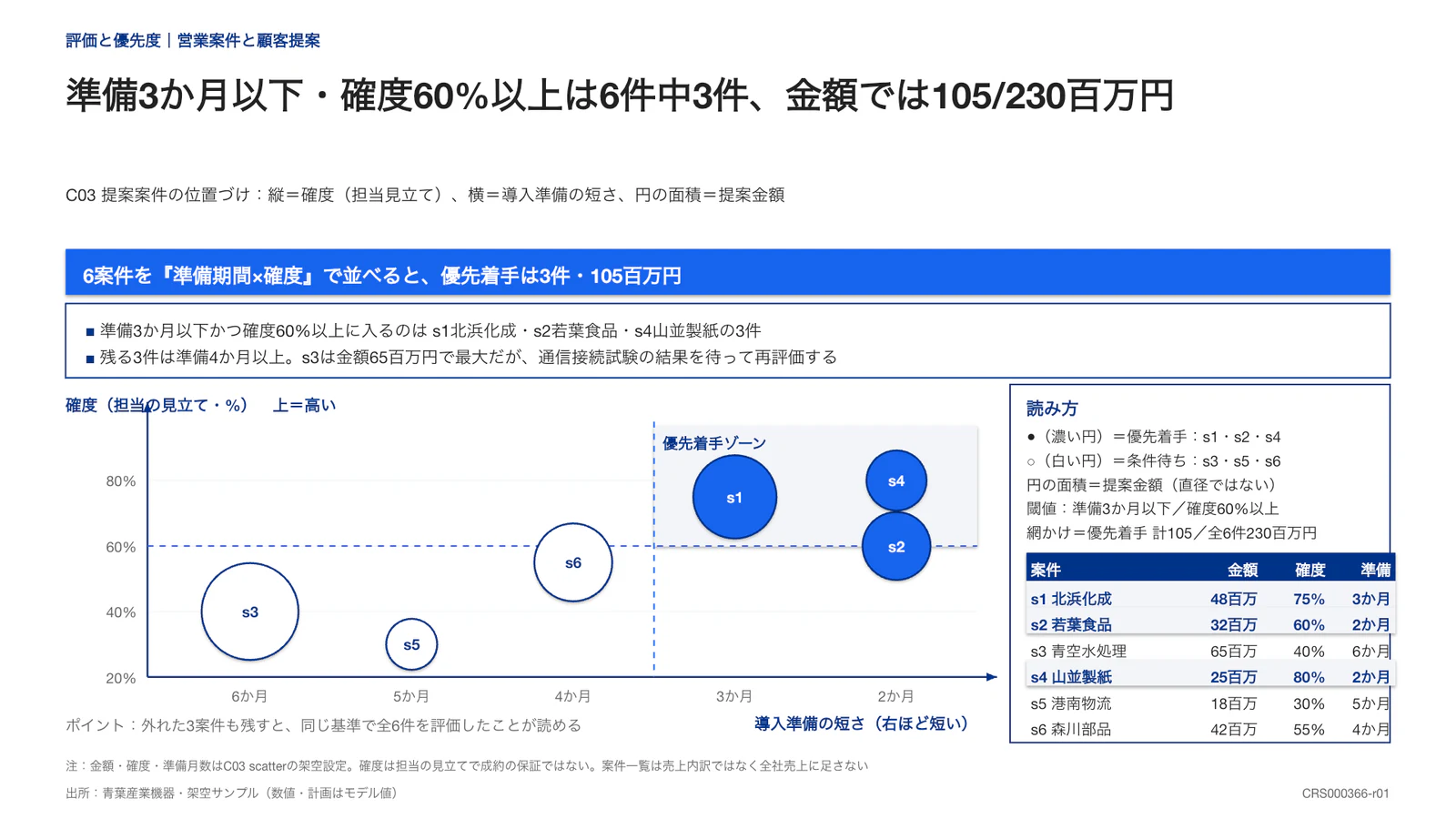Viewport: 1456px width, 819px height.
Task: Click the slide ID CRS000366-r01
Action: (1345, 793)
